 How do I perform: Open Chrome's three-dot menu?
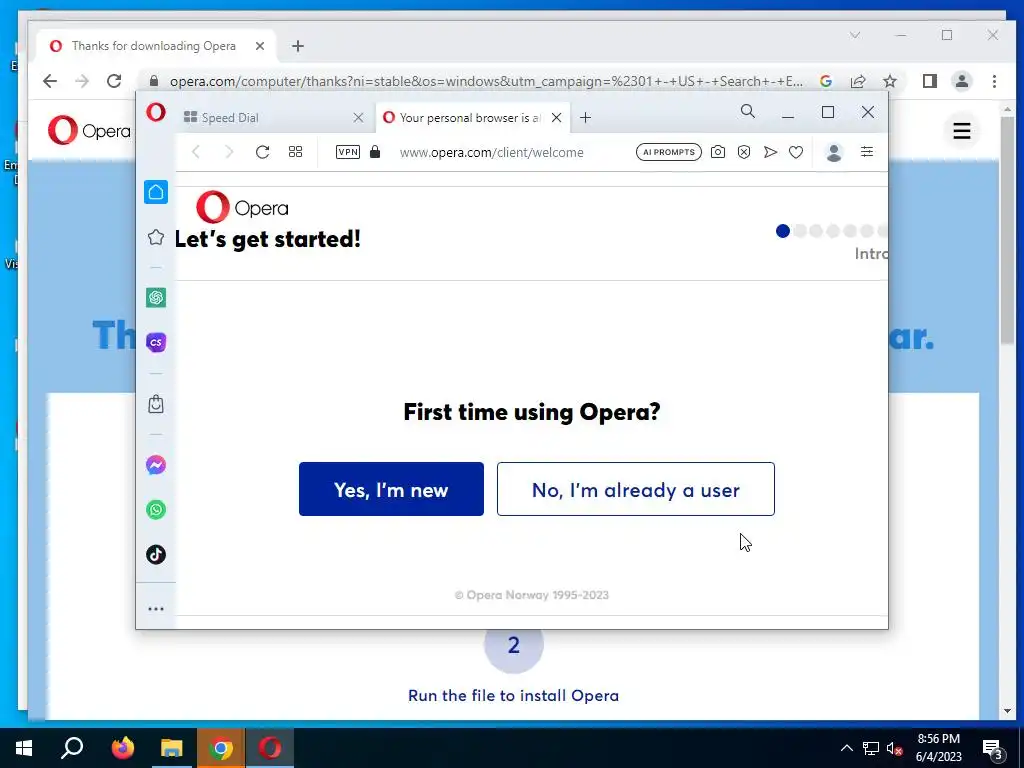pos(994,81)
